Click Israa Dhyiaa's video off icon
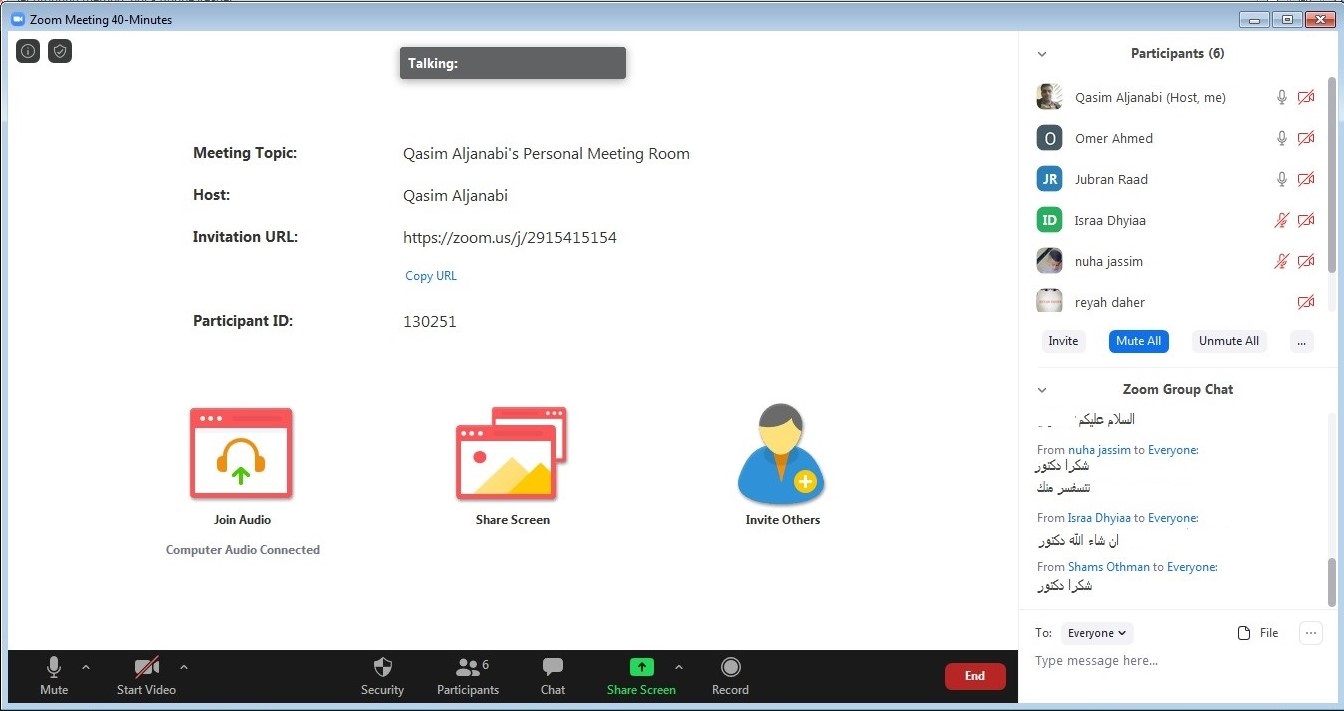 point(1306,220)
